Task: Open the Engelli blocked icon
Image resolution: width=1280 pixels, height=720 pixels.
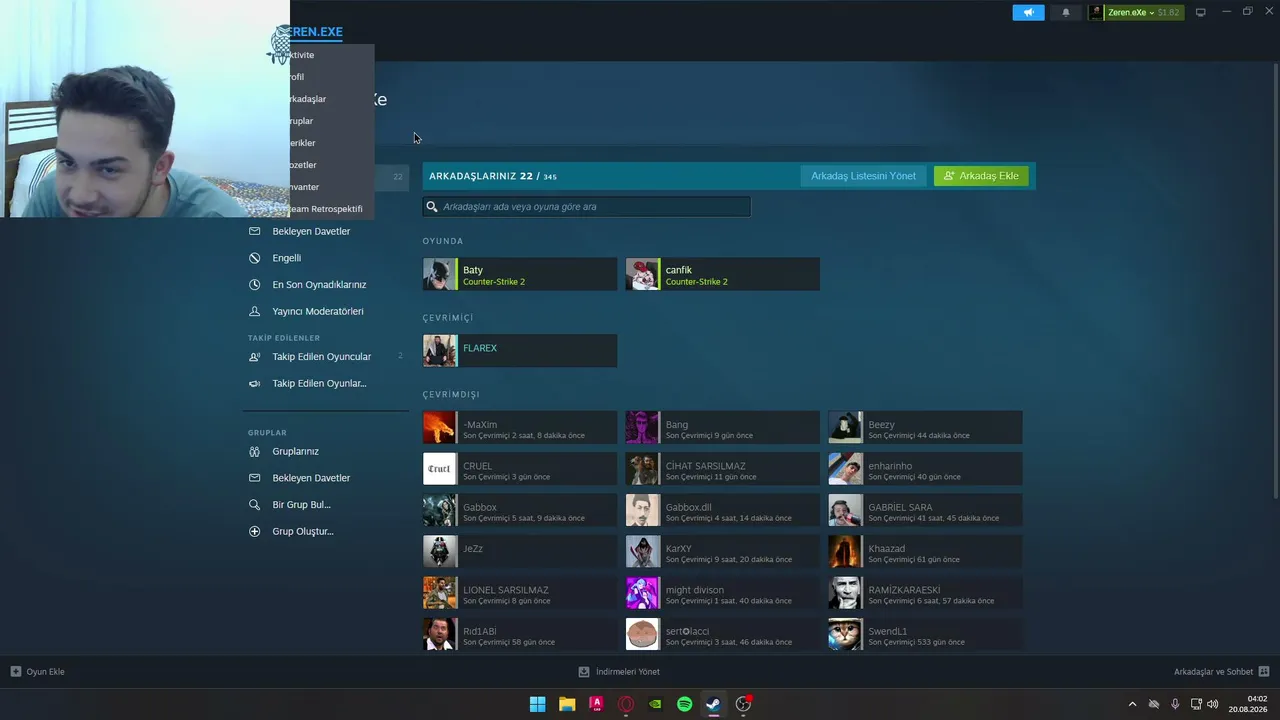Action: click(254, 258)
